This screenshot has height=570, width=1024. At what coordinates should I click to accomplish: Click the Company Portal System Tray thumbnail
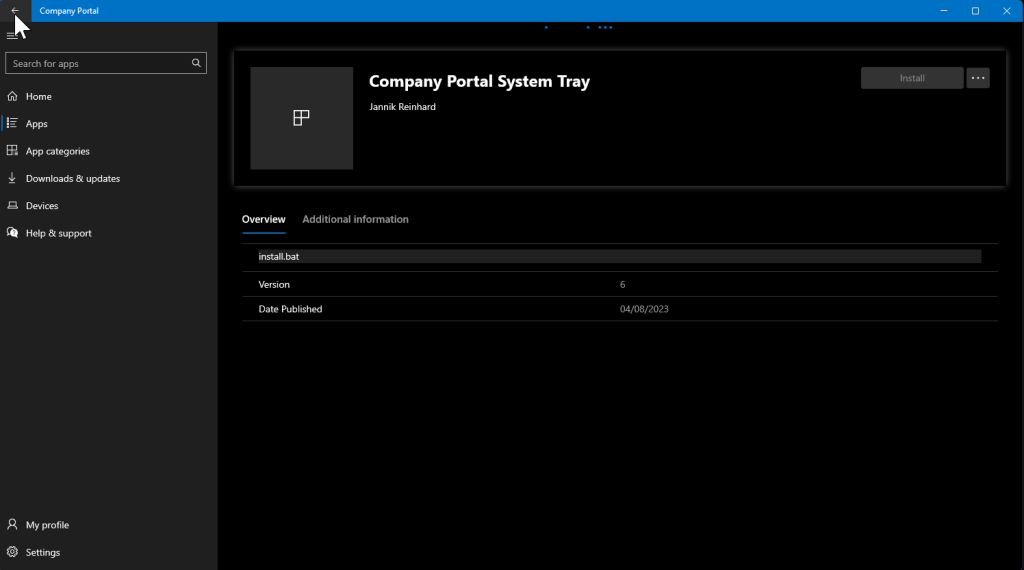(x=301, y=118)
